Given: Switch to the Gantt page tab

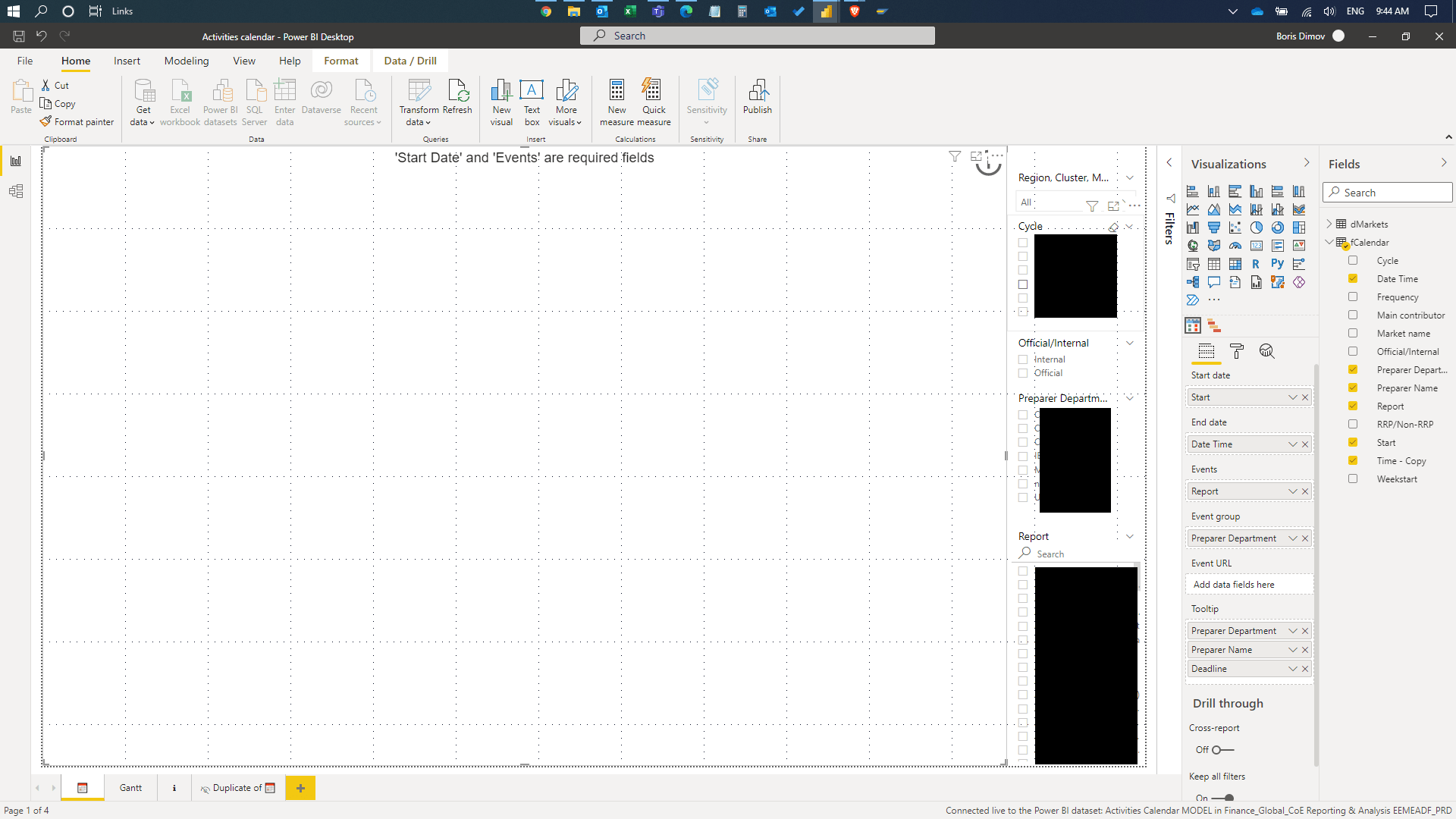Looking at the screenshot, I should (130, 788).
